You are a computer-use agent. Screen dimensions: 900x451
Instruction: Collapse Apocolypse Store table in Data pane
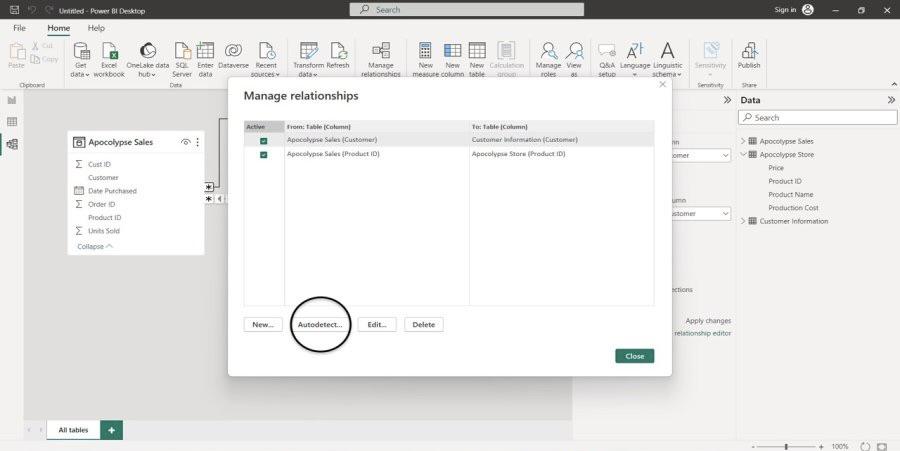(x=743, y=154)
